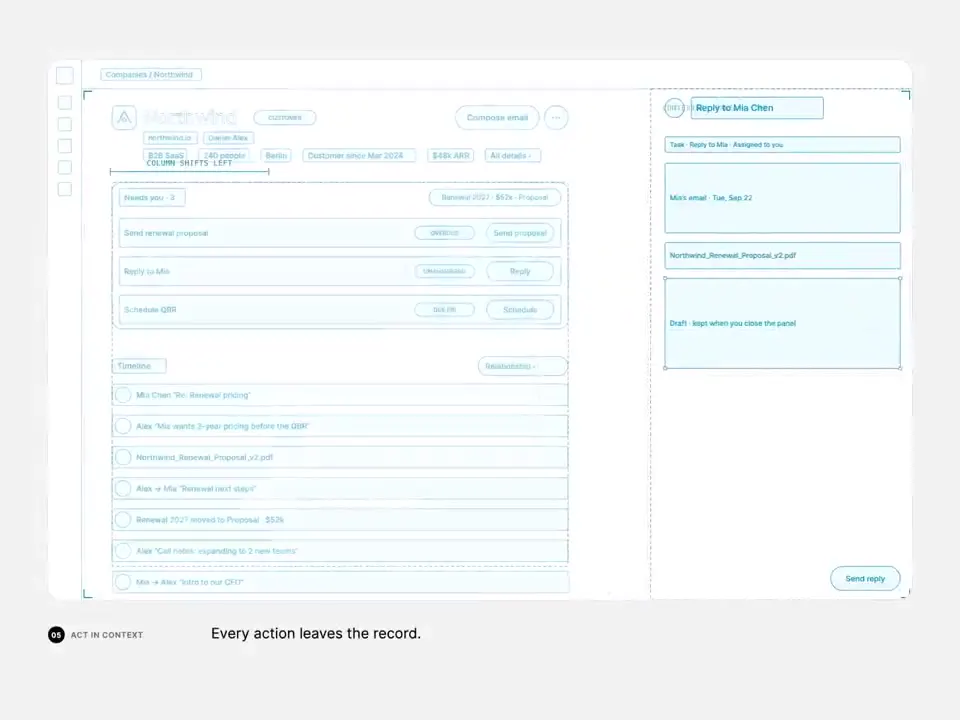Open the Companies / Northwind breadcrumb
960x720 pixels.
pyautogui.click(x=151, y=75)
